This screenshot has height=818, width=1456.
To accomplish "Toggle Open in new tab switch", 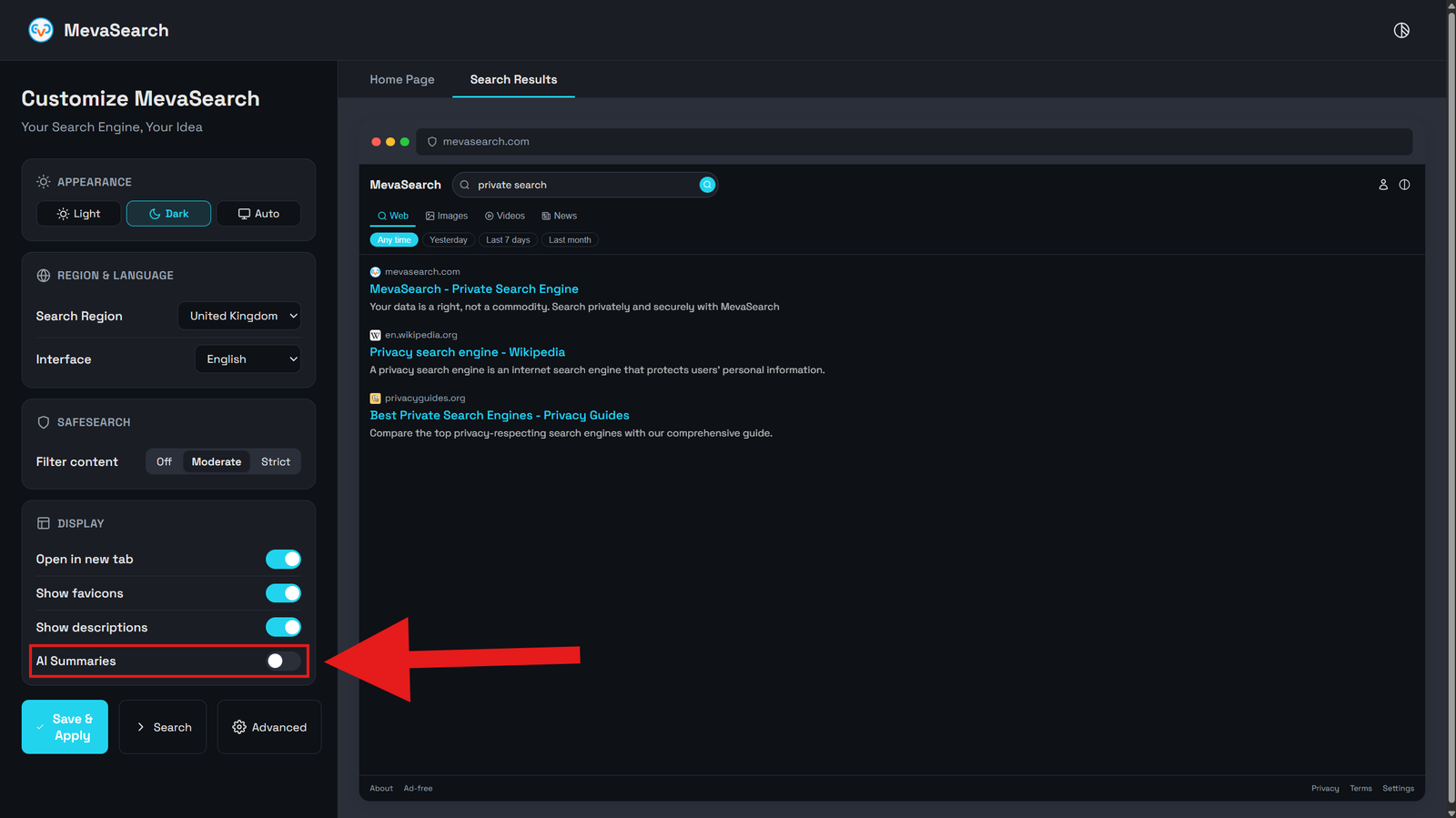I will 283,560.
